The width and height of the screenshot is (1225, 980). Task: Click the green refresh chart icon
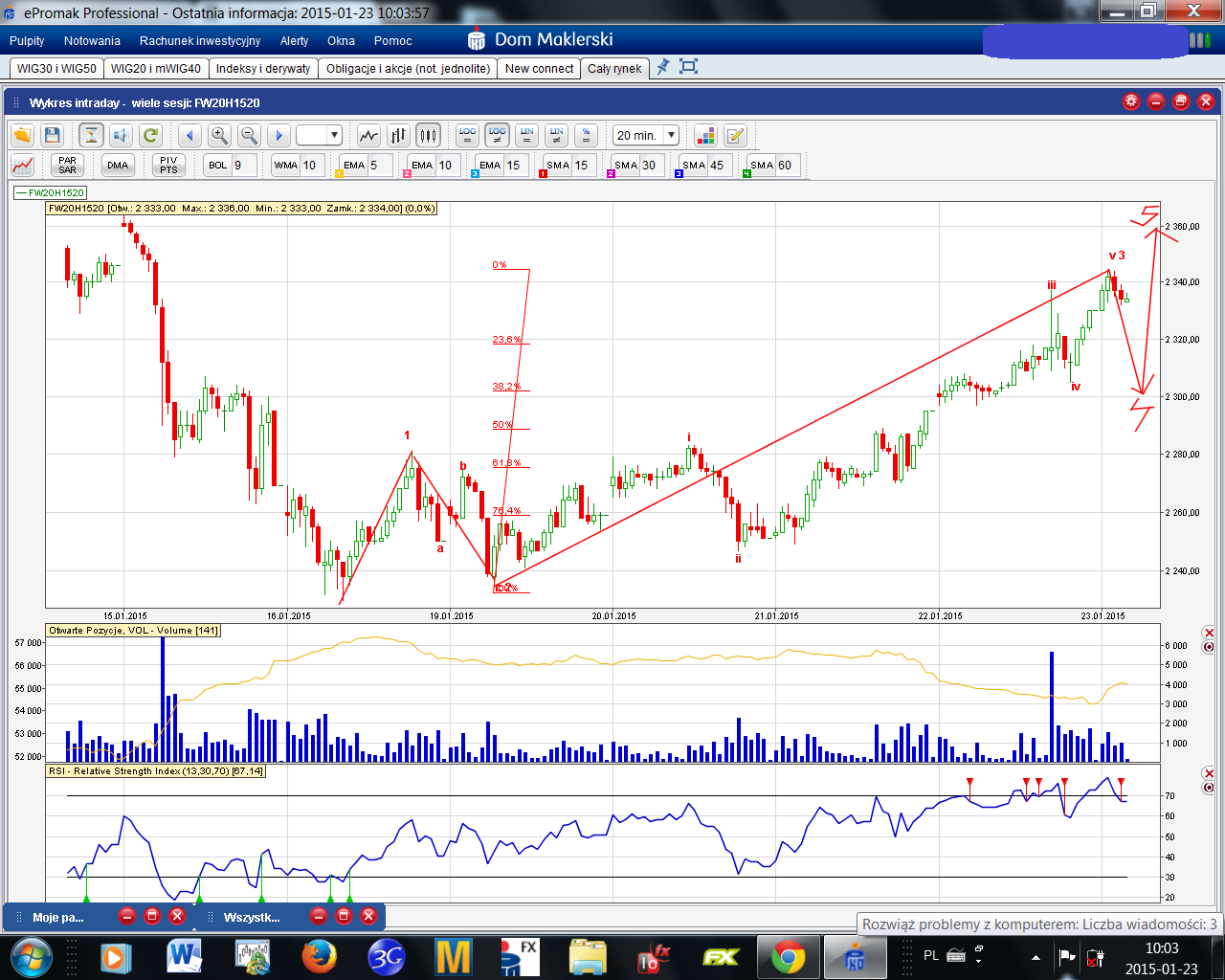click(x=149, y=136)
